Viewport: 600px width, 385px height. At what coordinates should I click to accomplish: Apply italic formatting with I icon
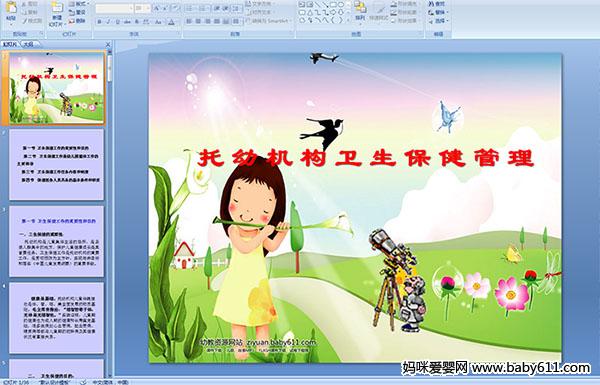(108, 22)
